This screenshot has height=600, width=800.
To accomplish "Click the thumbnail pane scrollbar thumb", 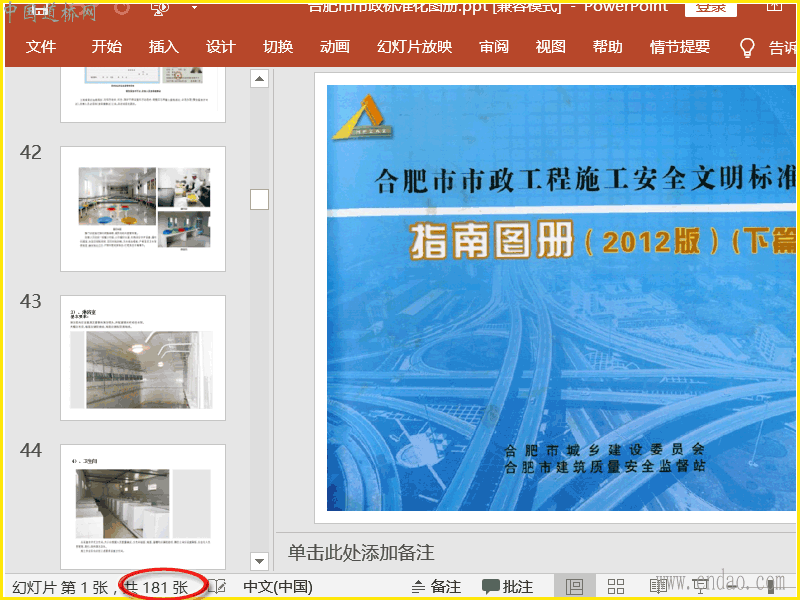I will click(259, 199).
